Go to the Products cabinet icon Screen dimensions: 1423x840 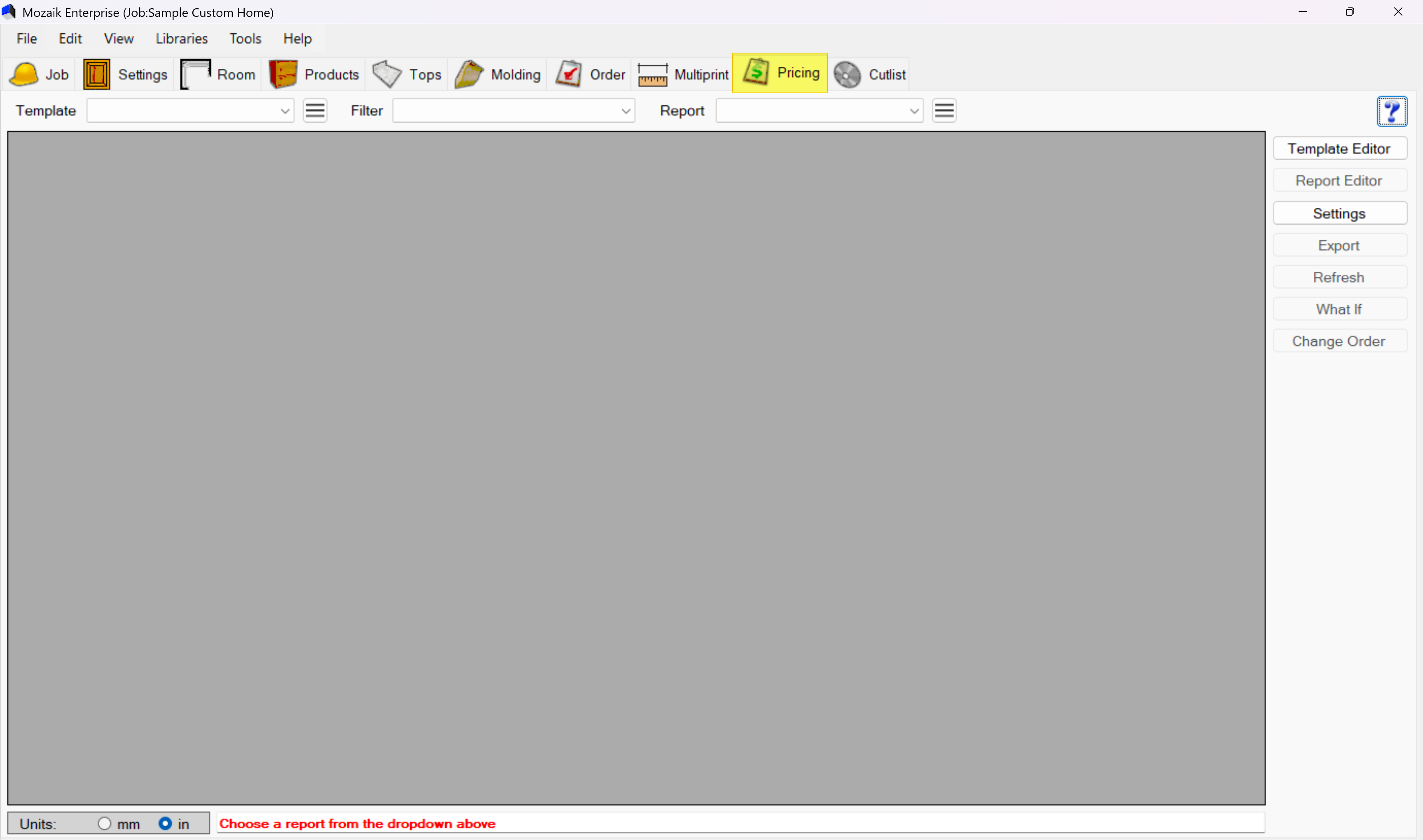click(x=283, y=74)
